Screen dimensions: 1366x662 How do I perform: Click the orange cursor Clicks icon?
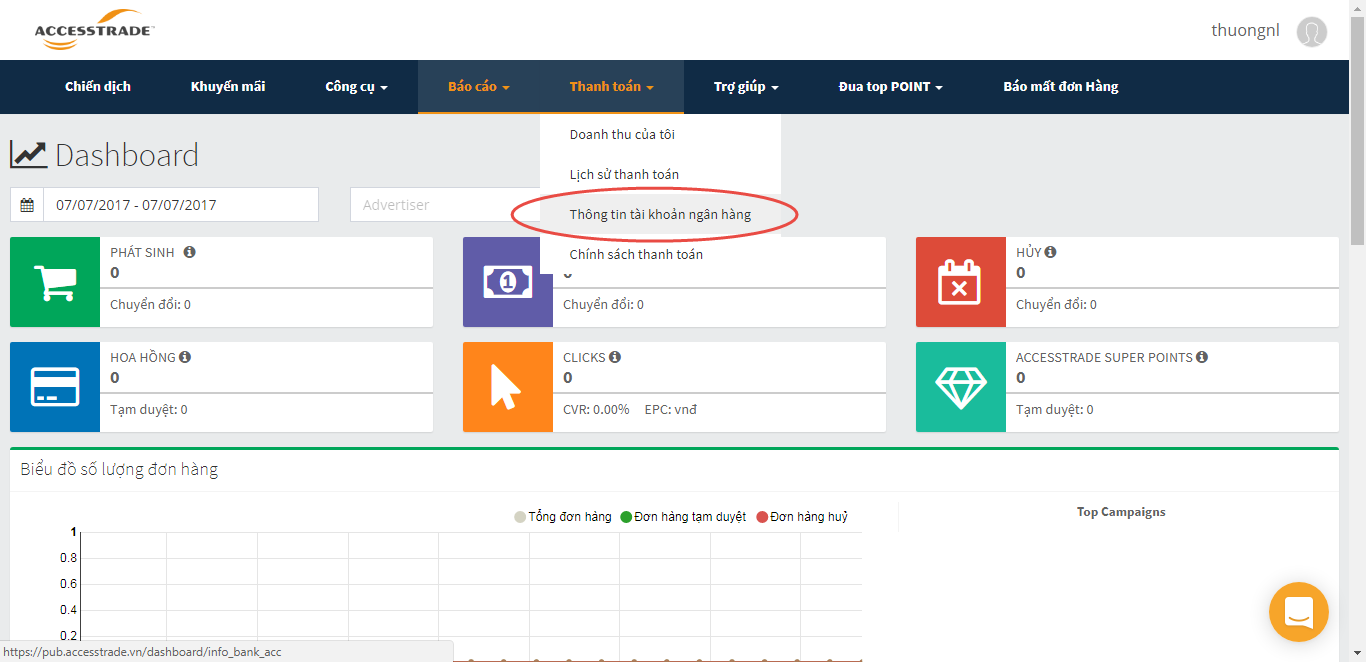click(507, 387)
